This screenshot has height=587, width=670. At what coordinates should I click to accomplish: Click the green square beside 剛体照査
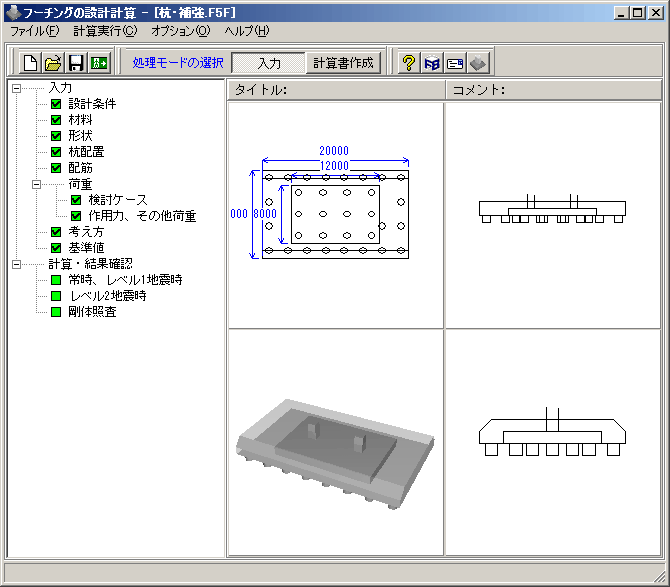click(x=56, y=312)
